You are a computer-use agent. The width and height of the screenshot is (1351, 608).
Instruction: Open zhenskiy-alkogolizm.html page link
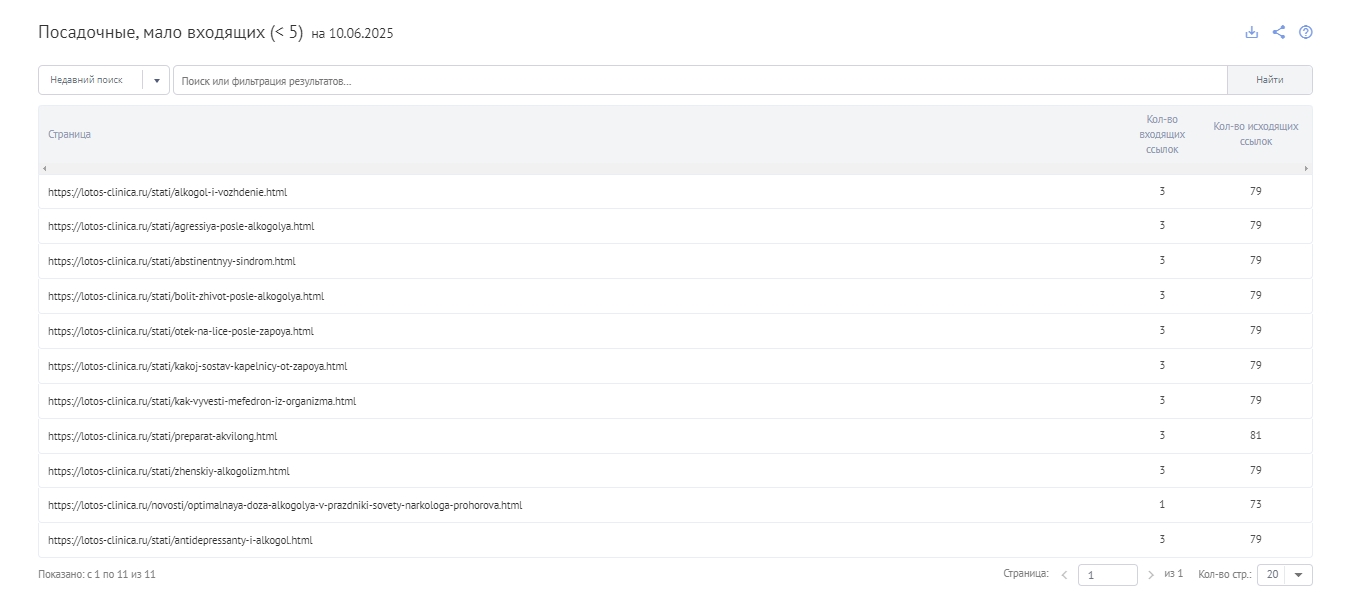pyautogui.click(x=169, y=471)
